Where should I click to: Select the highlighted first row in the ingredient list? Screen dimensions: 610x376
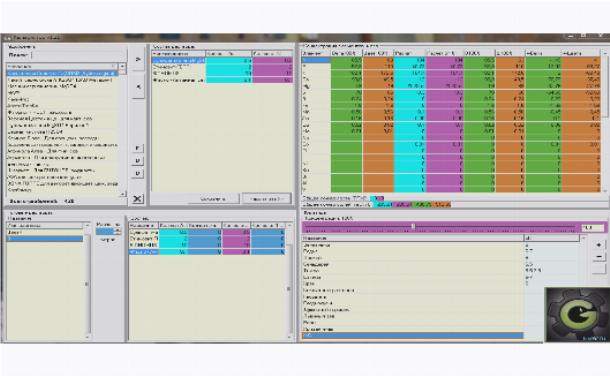point(61,73)
